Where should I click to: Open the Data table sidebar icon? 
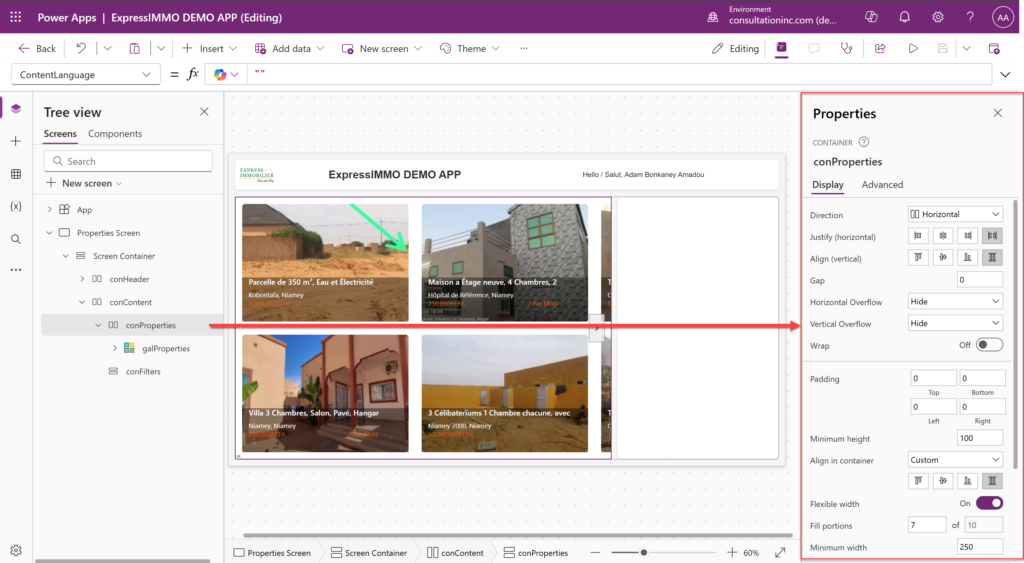pyautogui.click(x=16, y=174)
